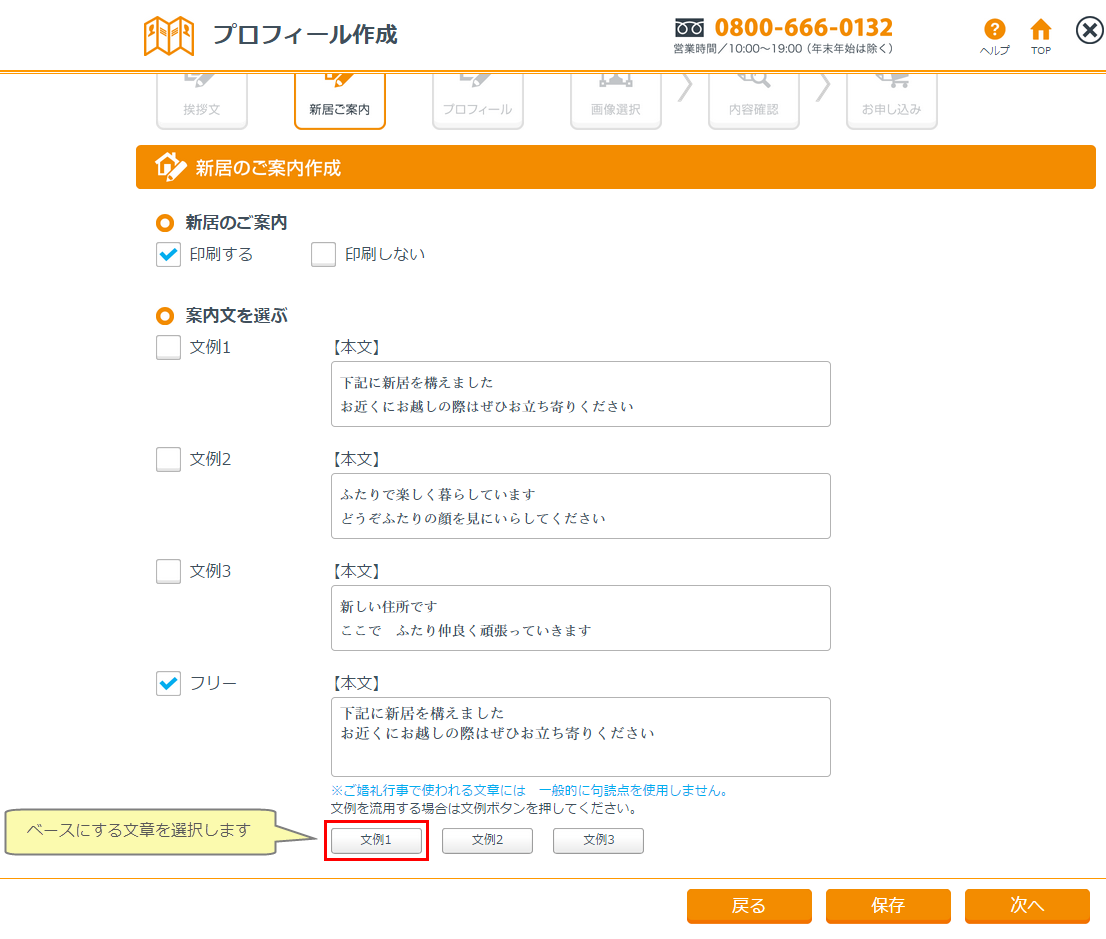The image size is (1106, 939).
Task: Open the 内容確認 step
Action: [x=753, y=100]
